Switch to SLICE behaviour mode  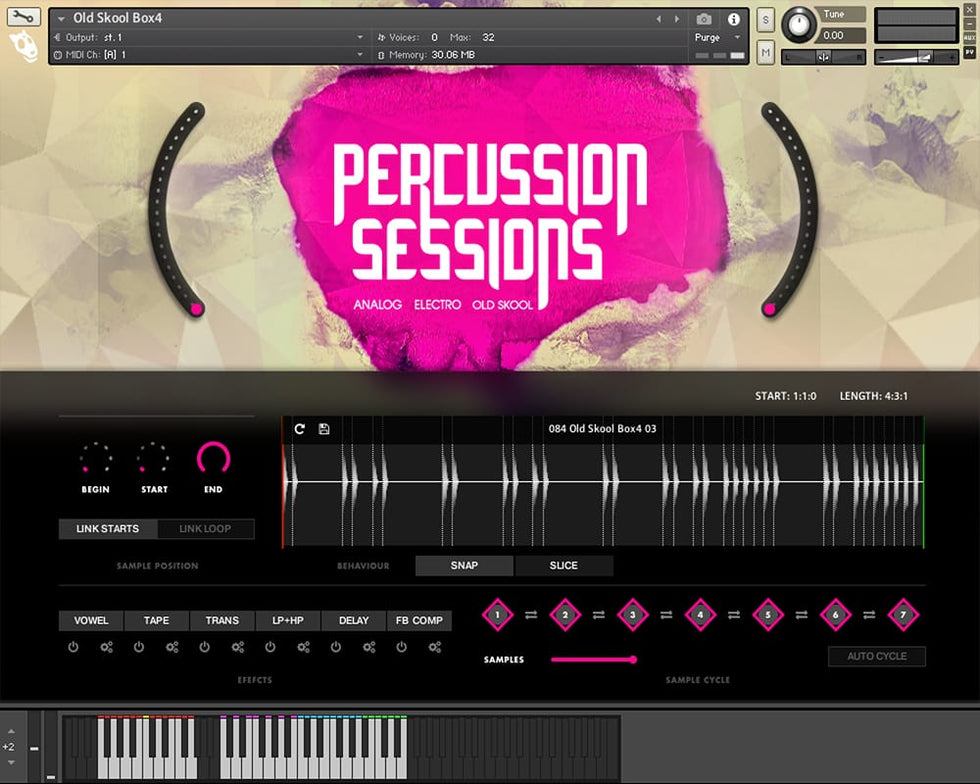tap(563, 566)
